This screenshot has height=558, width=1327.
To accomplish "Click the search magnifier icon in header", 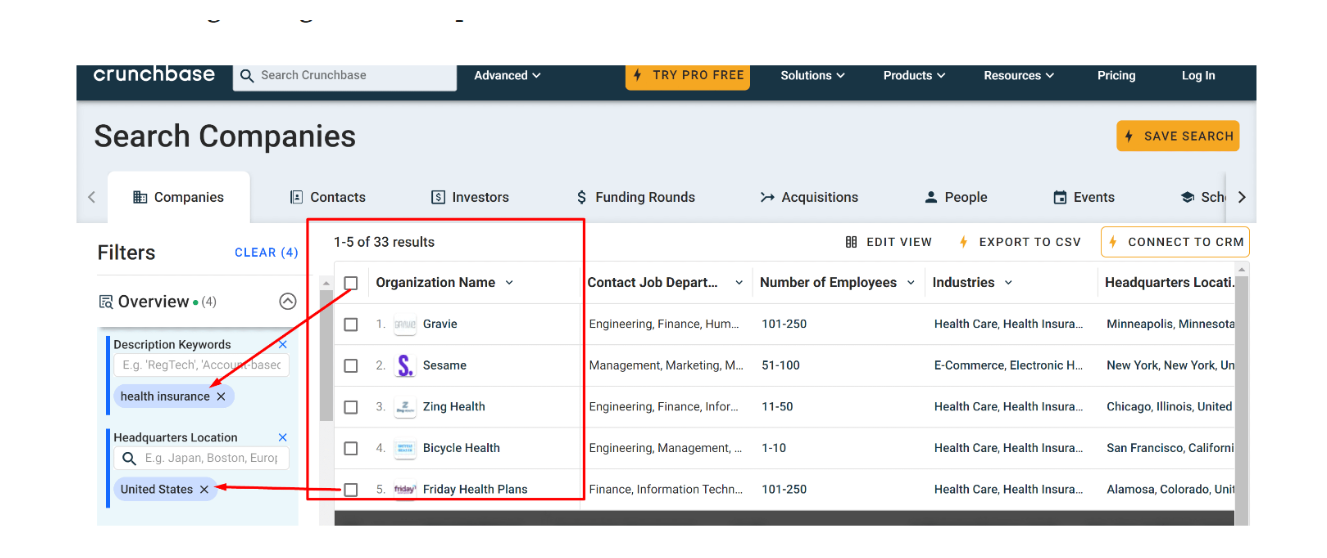I will click(x=247, y=75).
